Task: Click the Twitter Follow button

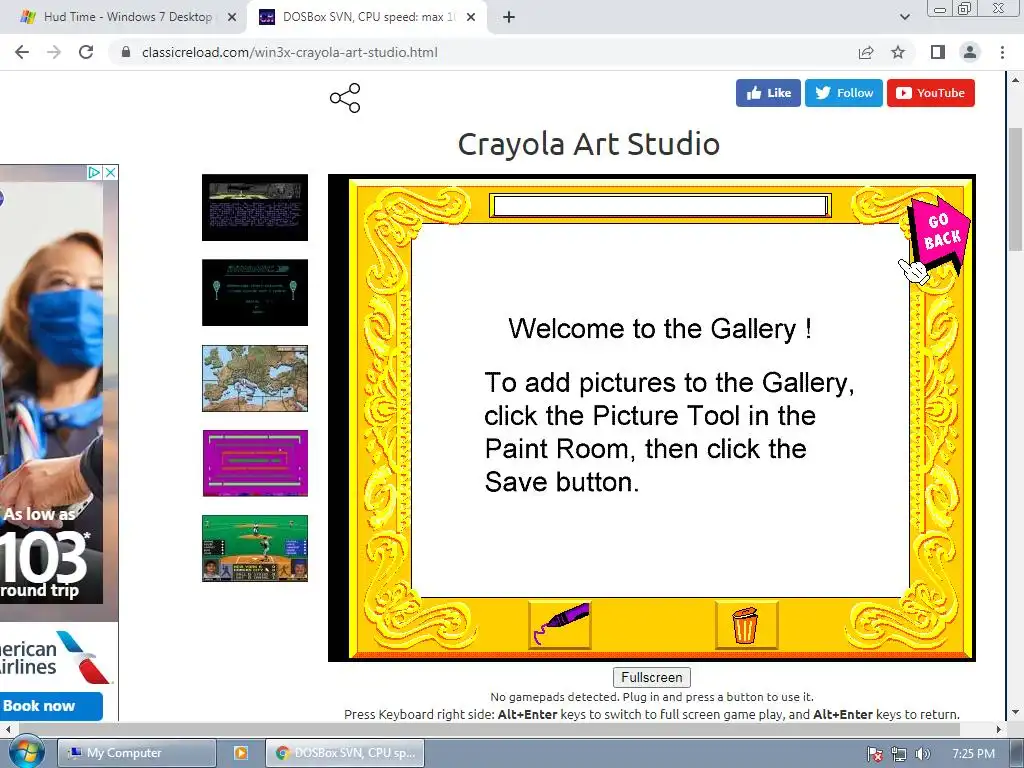Action: point(844,93)
